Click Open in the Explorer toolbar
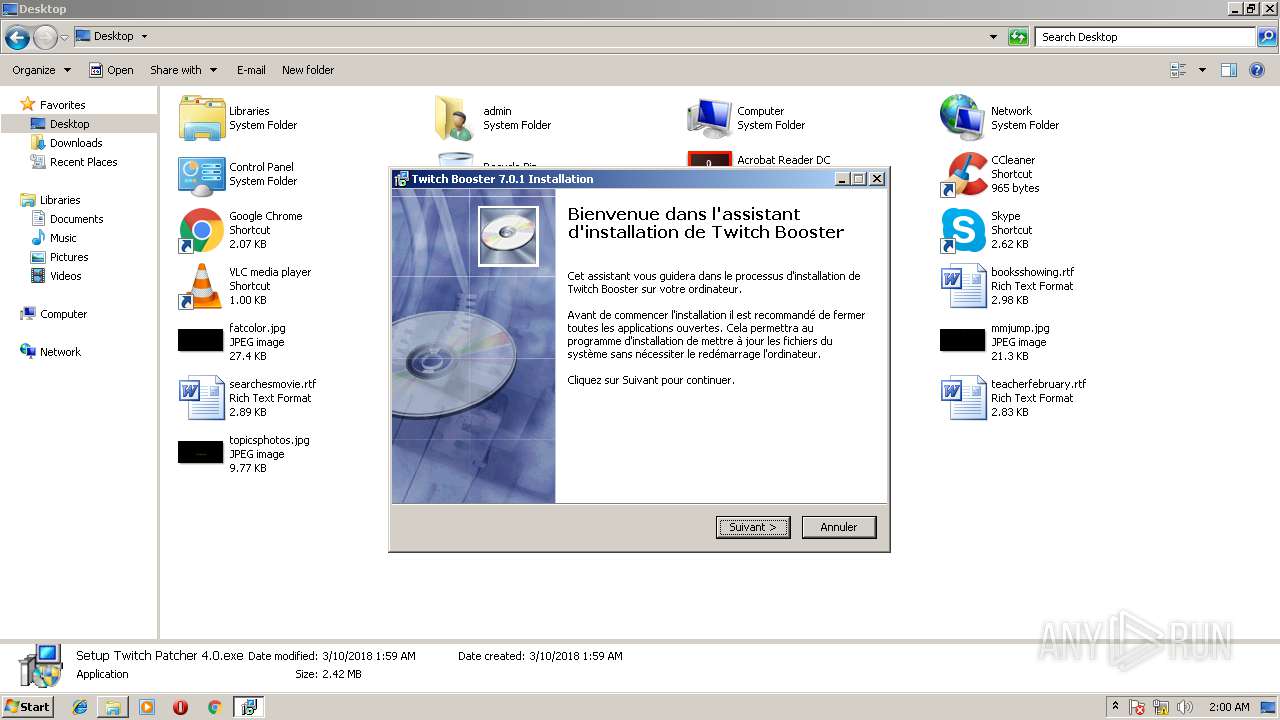The width and height of the screenshot is (1280, 720). (111, 70)
